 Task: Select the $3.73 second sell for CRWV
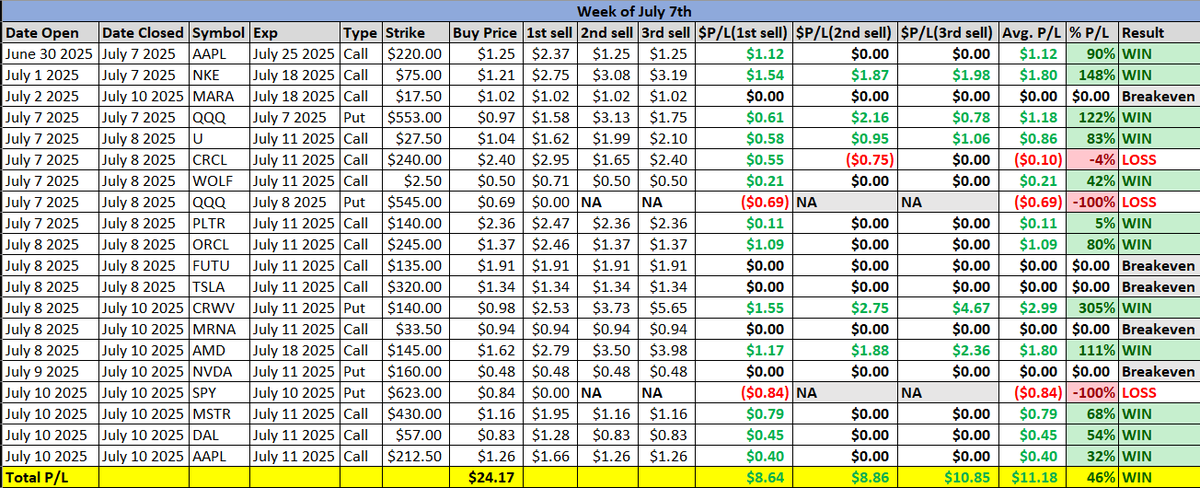(607, 307)
